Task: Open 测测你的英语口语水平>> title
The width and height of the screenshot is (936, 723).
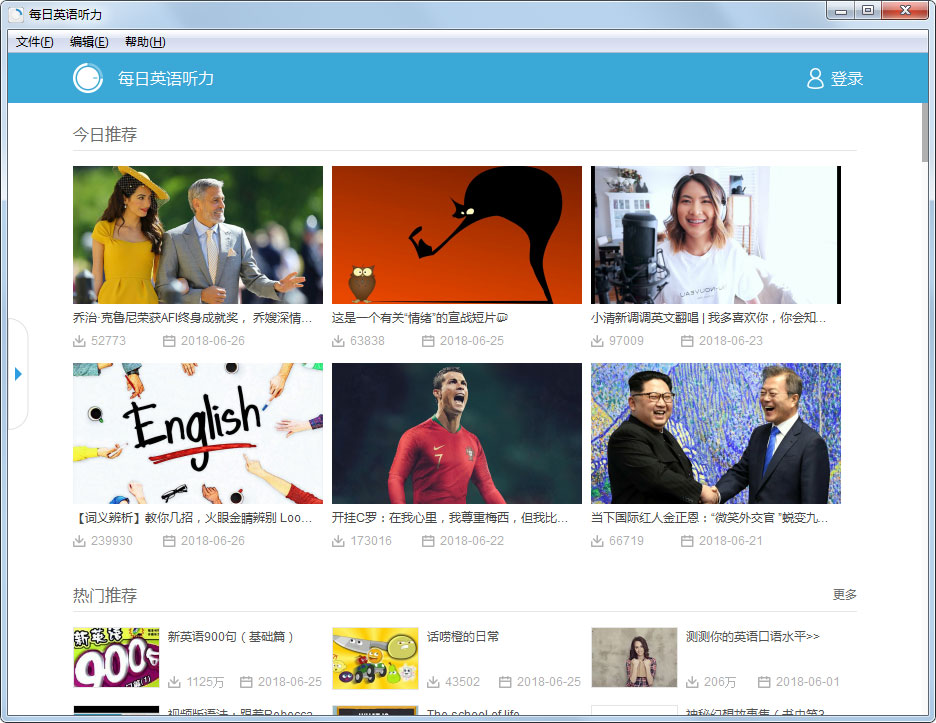Action: pos(753,637)
